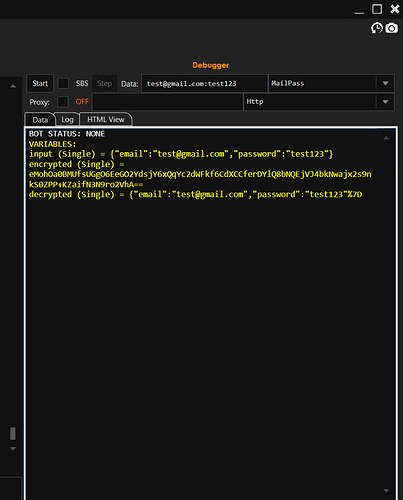The image size is (403, 500).
Task: Enable the Proxy checkbox
Action: pyautogui.click(x=63, y=102)
